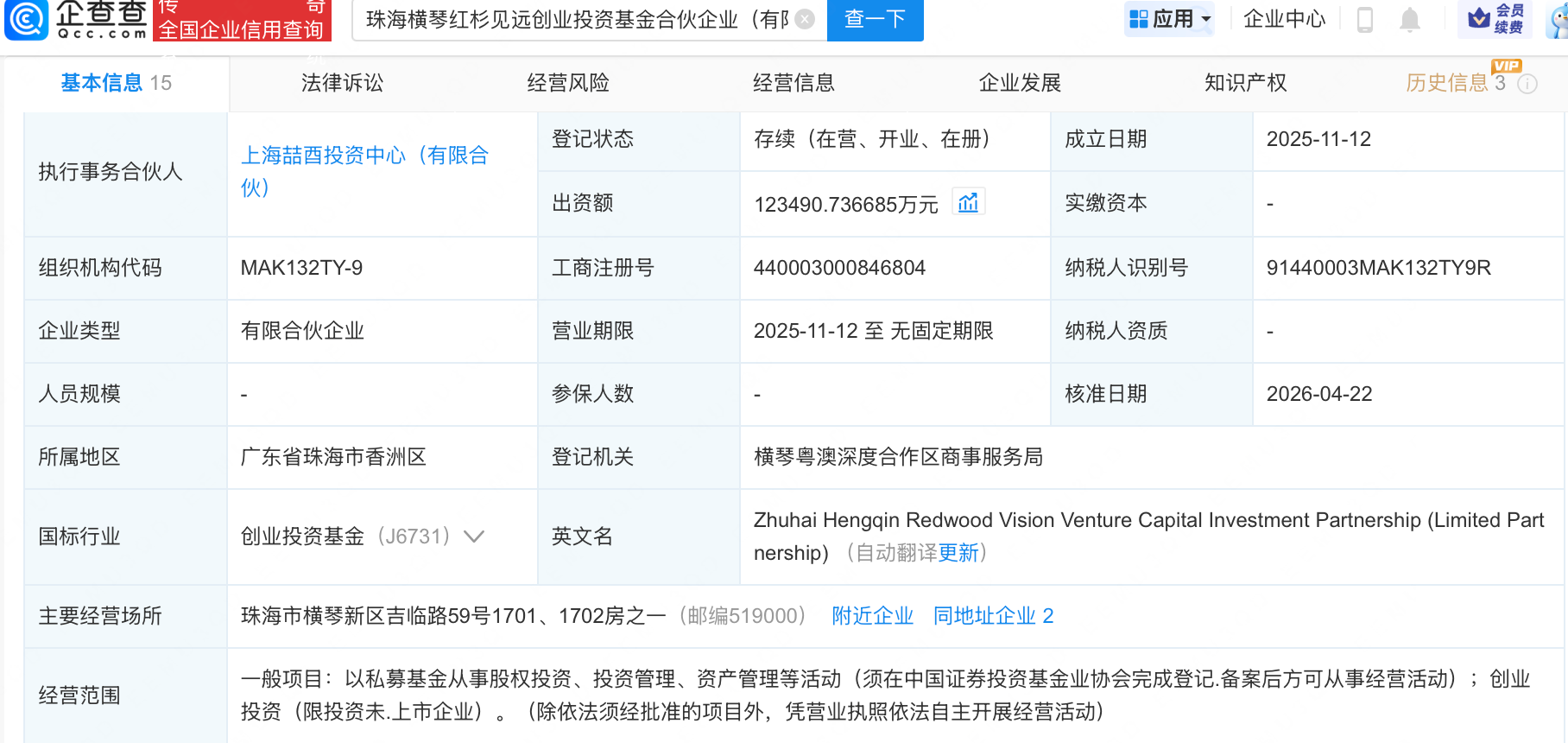Image resolution: width=1568 pixels, height=743 pixels.
Task: Open the mobile phone app icon
Action: click(x=1364, y=19)
